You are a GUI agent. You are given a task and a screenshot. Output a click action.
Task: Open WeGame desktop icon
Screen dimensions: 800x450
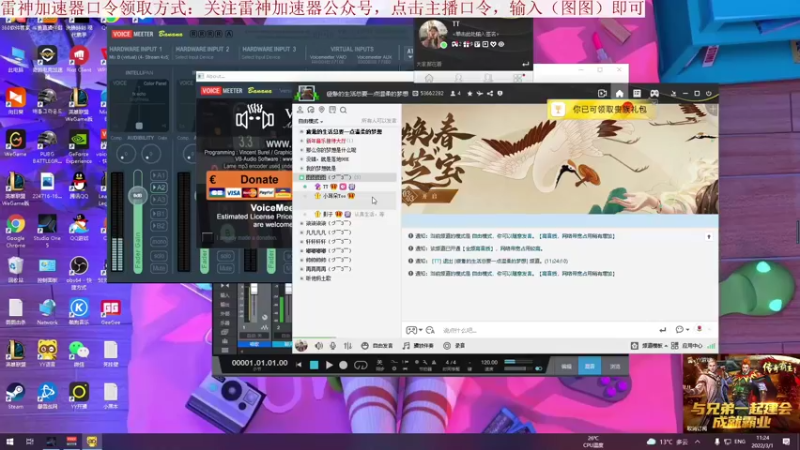15,143
